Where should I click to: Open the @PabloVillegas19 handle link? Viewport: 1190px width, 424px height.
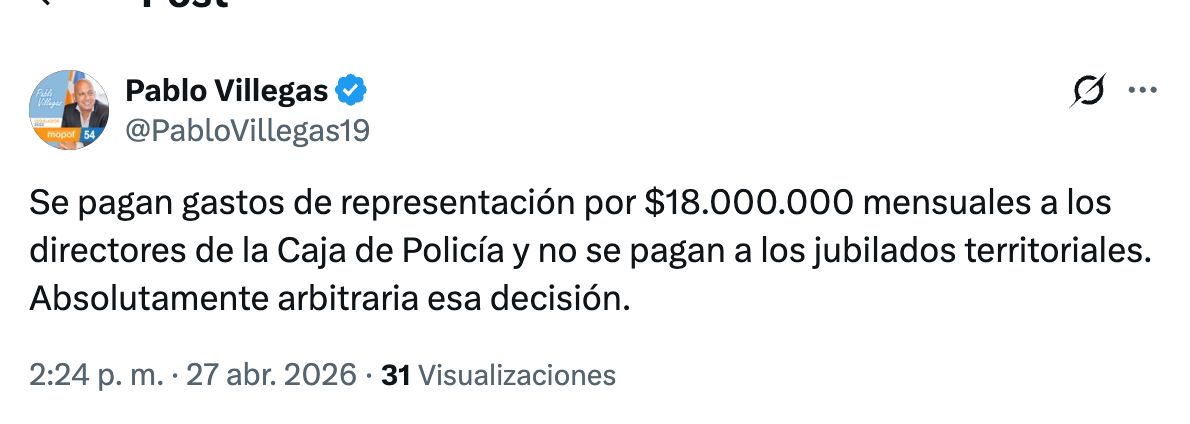pyautogui.click(x=247, y=130)
